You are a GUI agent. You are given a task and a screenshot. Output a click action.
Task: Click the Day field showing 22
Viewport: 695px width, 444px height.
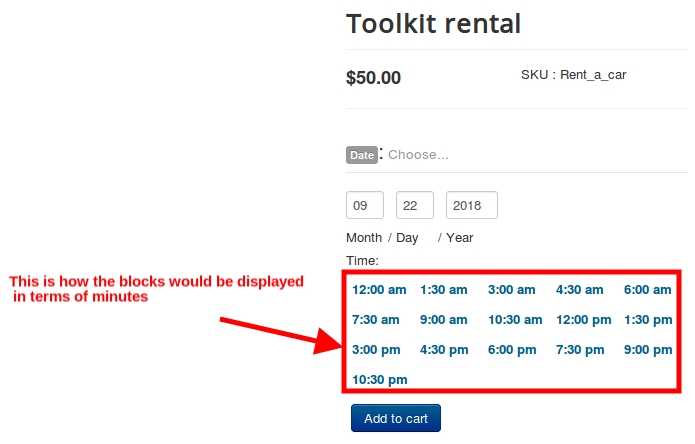pyautogui.click(x=415, y=205)
